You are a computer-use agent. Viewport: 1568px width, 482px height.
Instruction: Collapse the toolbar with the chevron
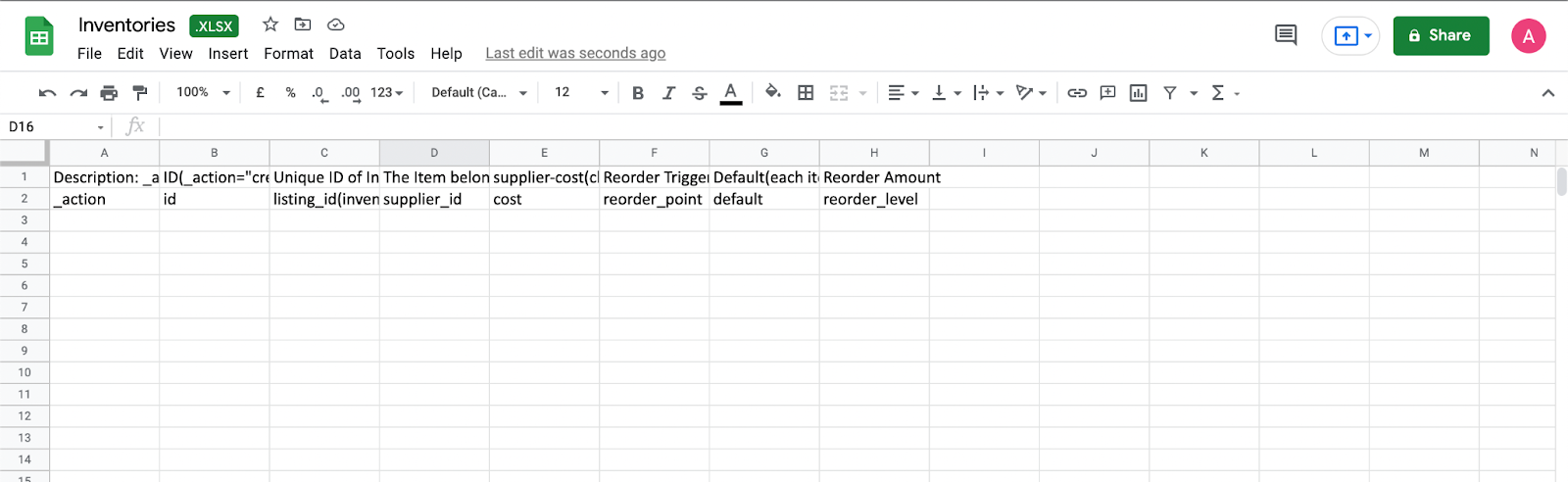click(x=1548, y=93)
